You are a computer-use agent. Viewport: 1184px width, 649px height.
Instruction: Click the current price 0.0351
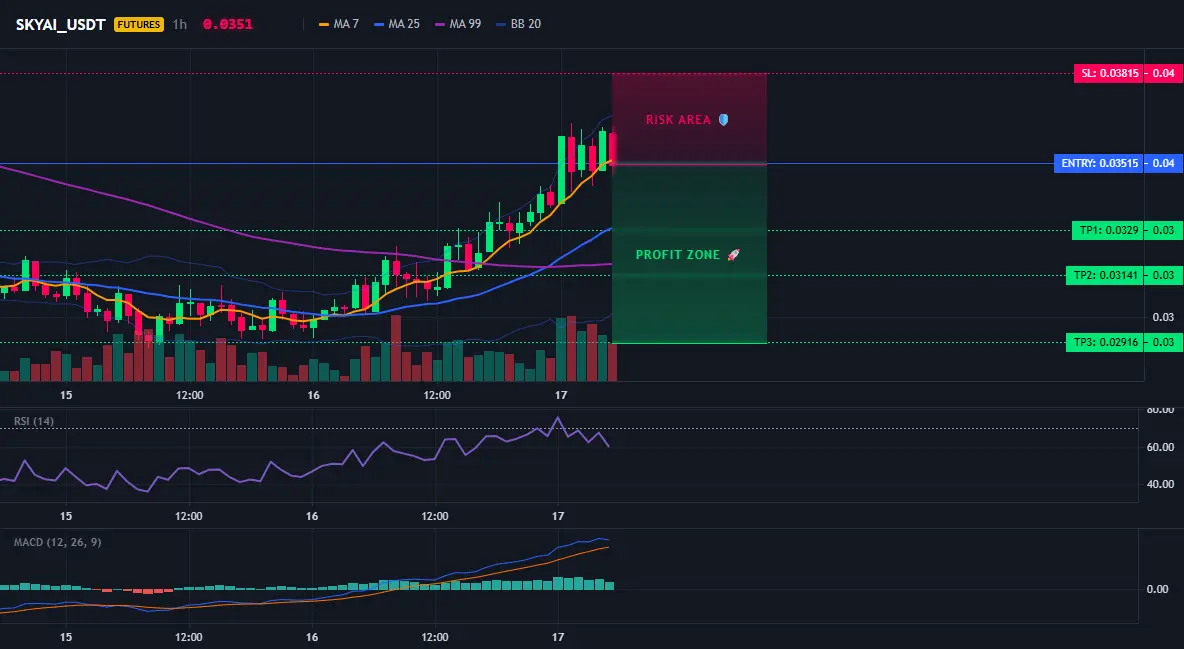pyautogui.click(x=228, y=24)
